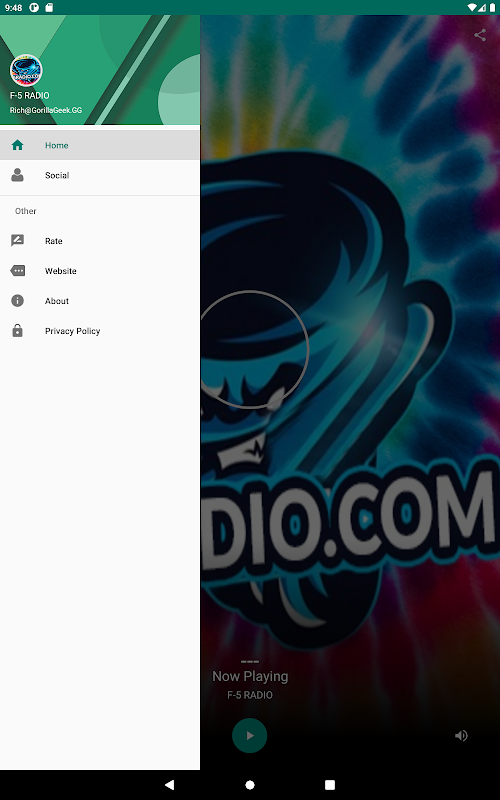Click the F-5 RADIO station name under Now Playing
500x800 pixels.
[250, 695]
